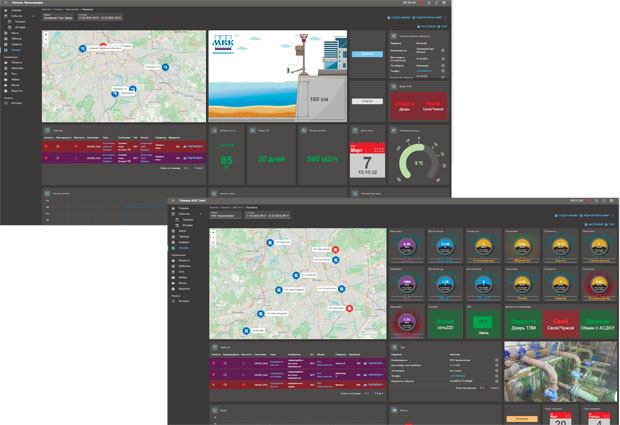
Task: Open the date range period field in upper window
Action: pyautogui.click(x=100, y=17)
